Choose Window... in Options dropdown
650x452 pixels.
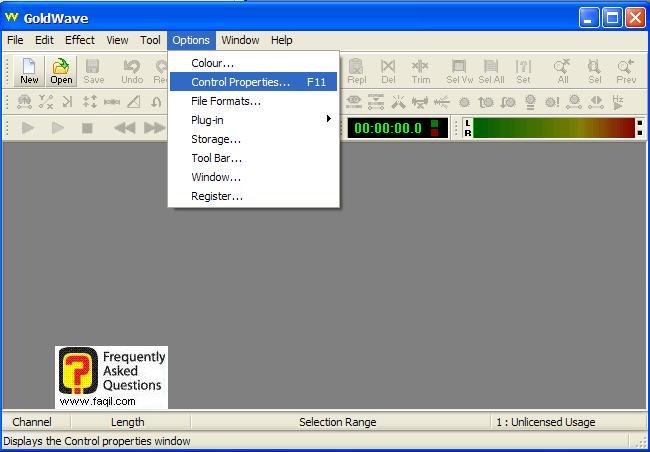click(x=253, y=177)
